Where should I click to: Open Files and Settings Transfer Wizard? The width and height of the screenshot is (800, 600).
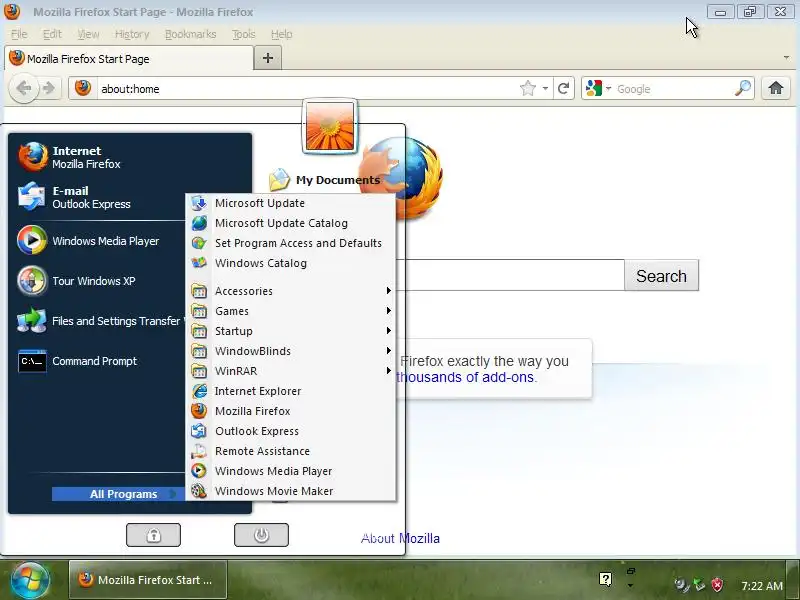[x=101, y=321]
